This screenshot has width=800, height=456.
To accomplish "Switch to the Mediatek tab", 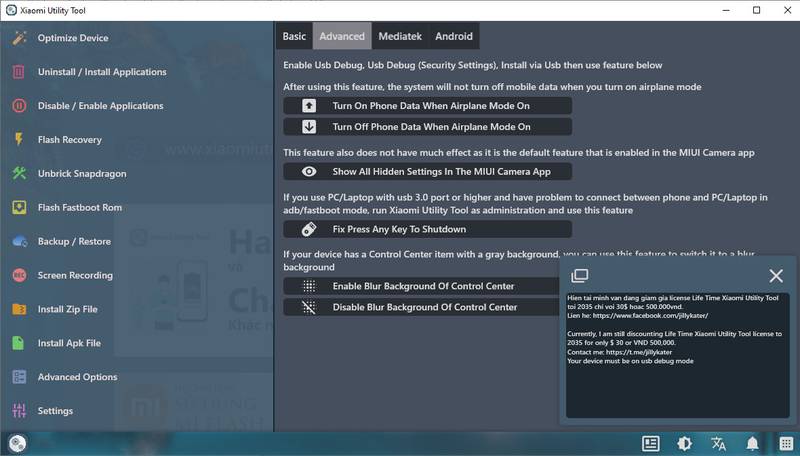I will click(x=400, y=36).
